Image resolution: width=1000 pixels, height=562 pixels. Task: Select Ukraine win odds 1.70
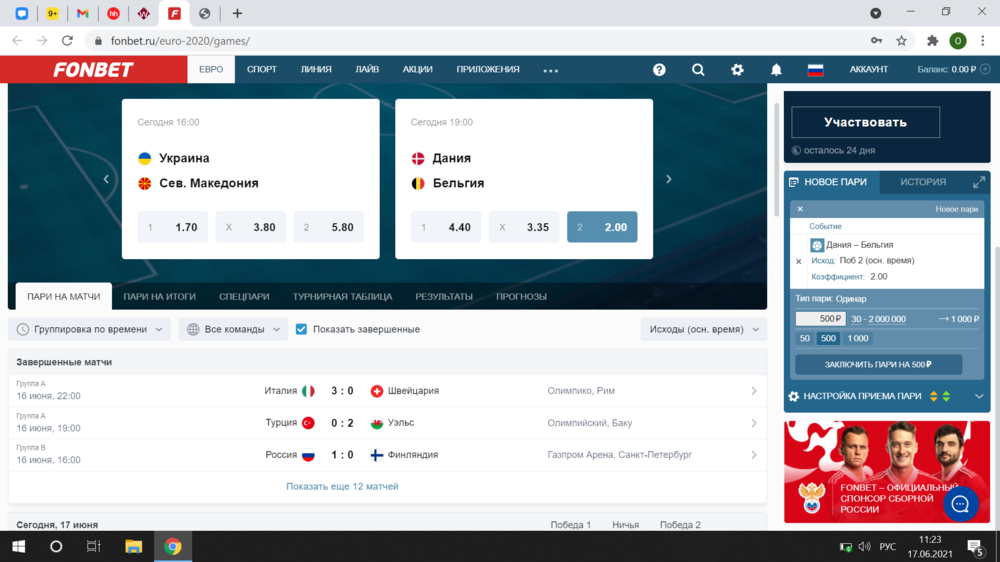(x=173, y=227)
